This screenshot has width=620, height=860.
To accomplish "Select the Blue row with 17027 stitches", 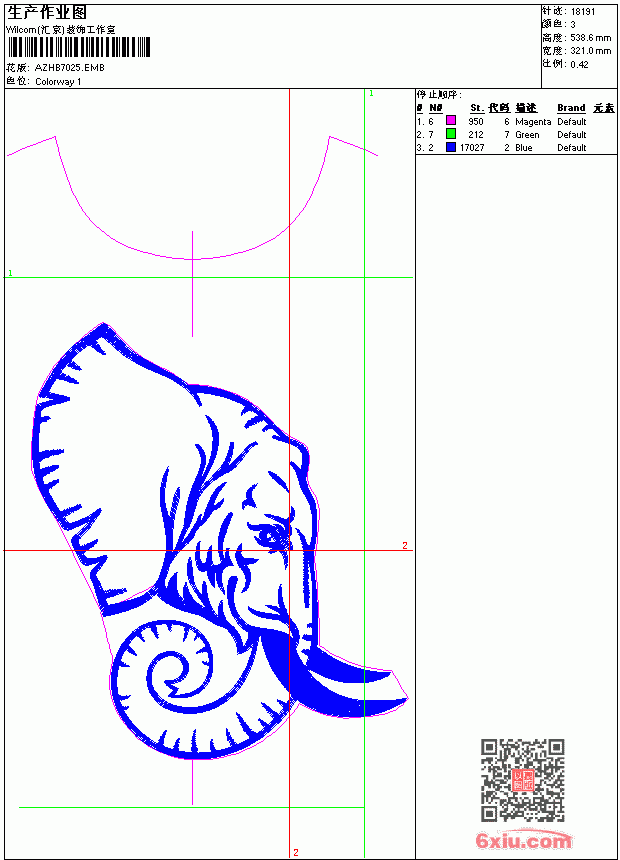I will [516, 148].
